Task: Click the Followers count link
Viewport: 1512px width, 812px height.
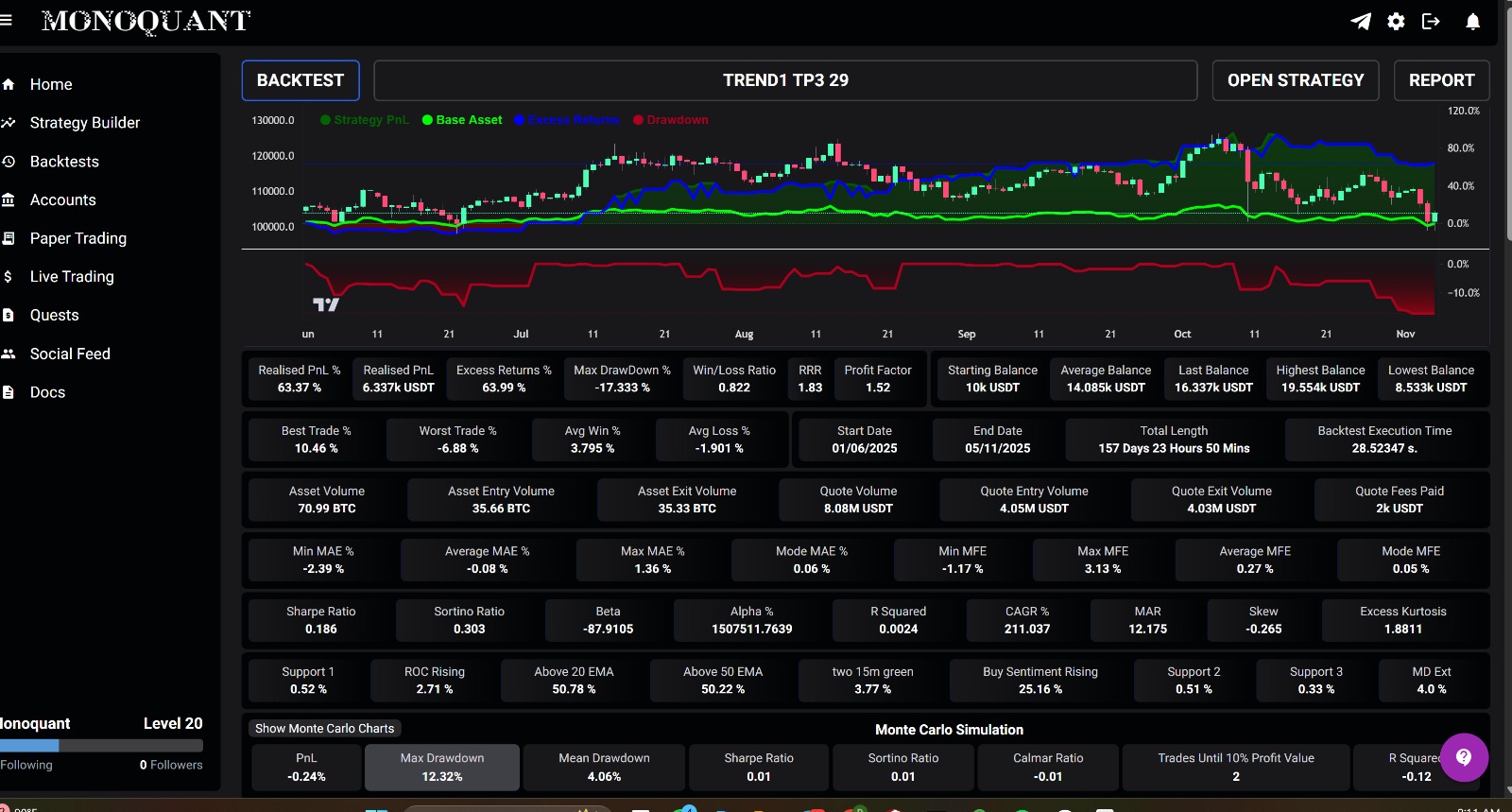Action: tap(171, 765)
